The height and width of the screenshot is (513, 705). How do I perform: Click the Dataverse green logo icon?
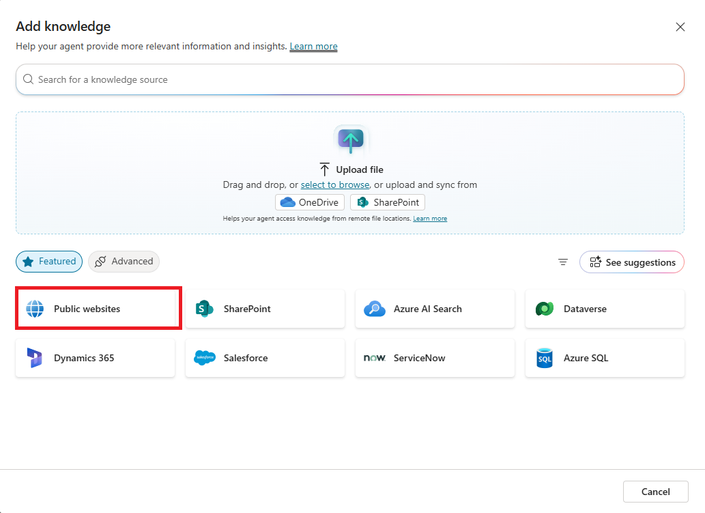[544, 309]
